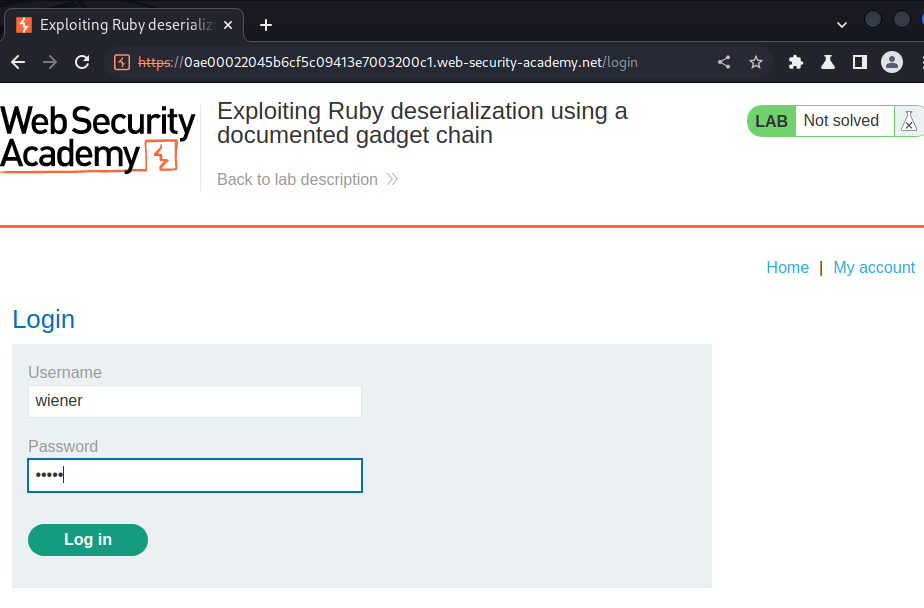Click the Password label
The height and width of the screenshot is (608, 924).
tap(63, 447)
